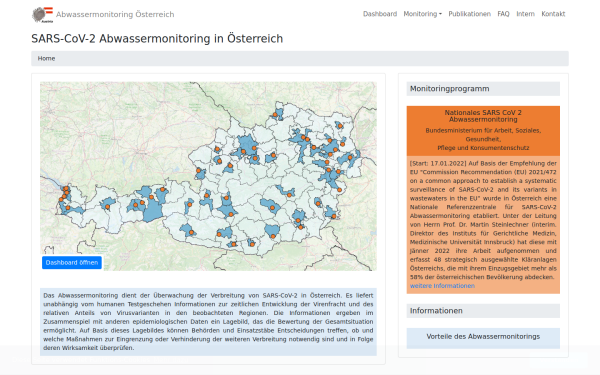Image resolution: width=600 pixels, height=375 pixels.
Task: Click the Monitoringprogramm section header
Action: pyautogui.click(x=483, y=89)
